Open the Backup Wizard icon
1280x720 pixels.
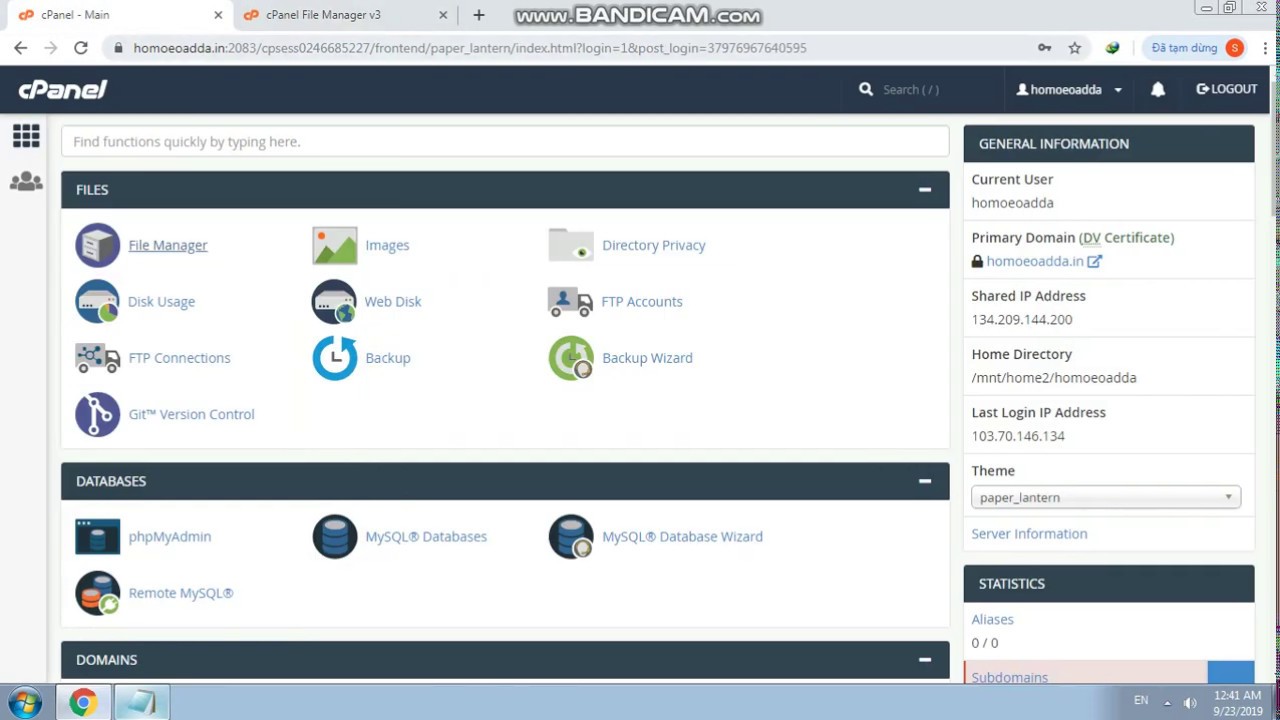[x=571, y=358]
